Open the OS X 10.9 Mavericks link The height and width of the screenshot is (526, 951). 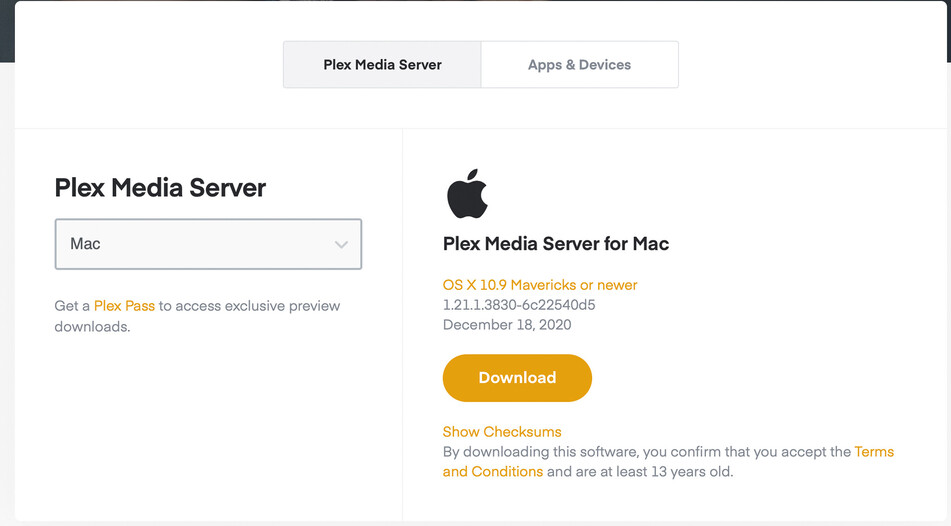pyautogui.click(x=540, y=285)
